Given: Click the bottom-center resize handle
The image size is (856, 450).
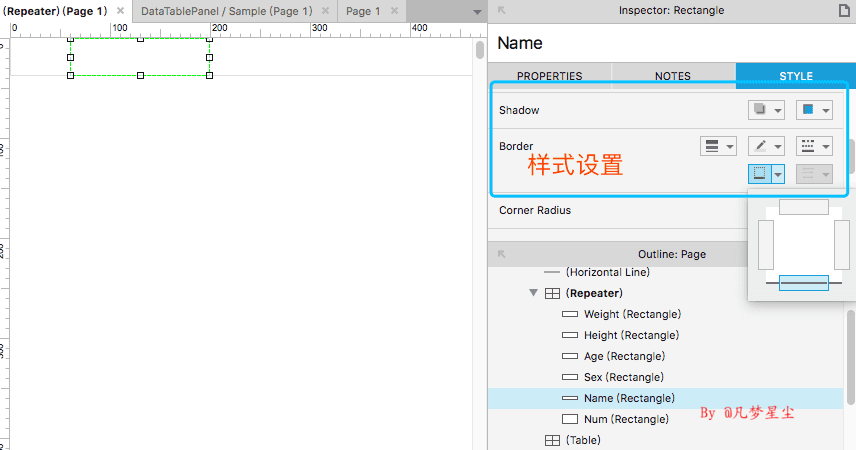Looking at the screenshot, I should [140, 75].
